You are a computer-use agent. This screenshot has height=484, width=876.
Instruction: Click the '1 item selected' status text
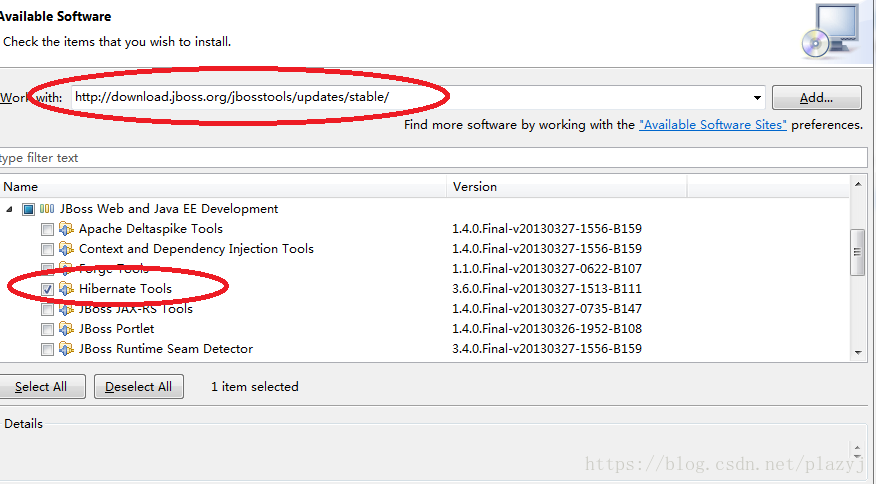point(255,387)
